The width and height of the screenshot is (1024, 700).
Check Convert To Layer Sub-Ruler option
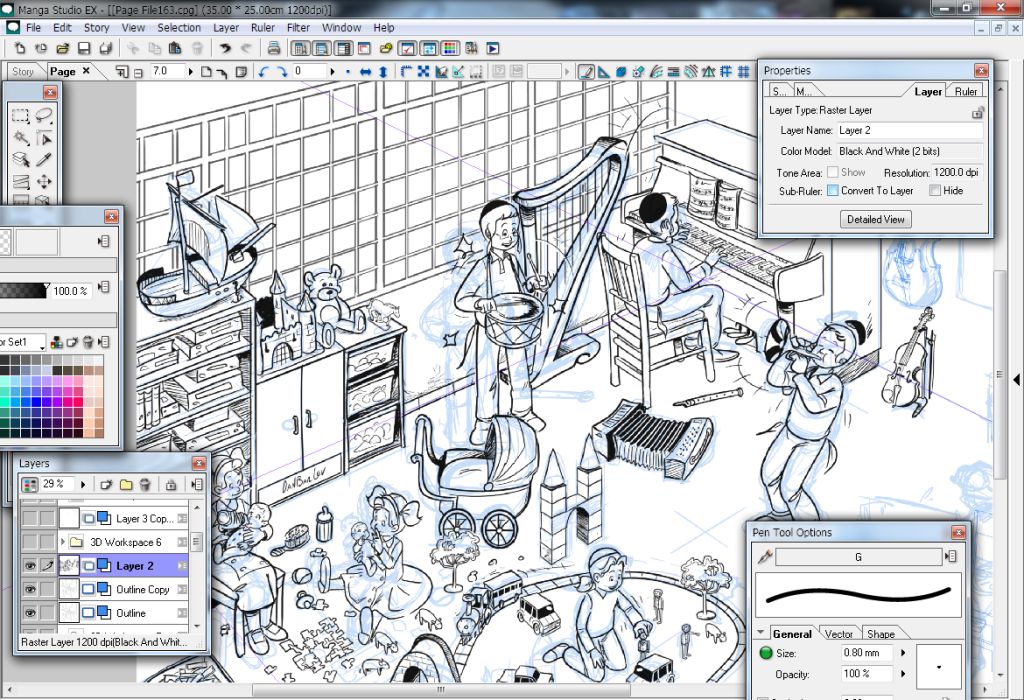pyautogui.click(x=833, y=191)
